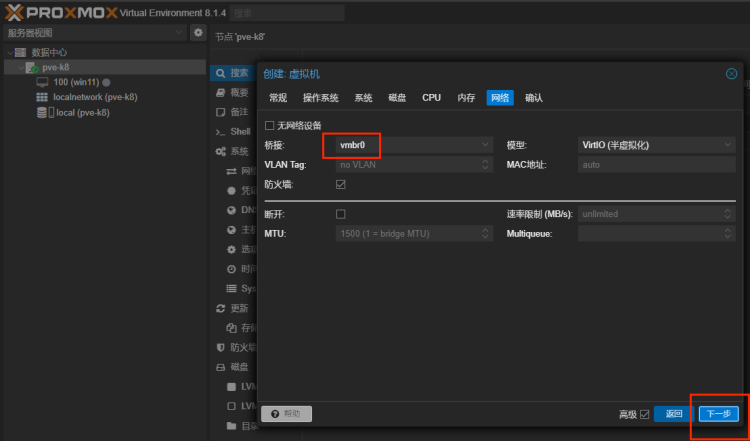
Task: Adjust the Multiqueue spinner
Action: (x=728, y=233)
